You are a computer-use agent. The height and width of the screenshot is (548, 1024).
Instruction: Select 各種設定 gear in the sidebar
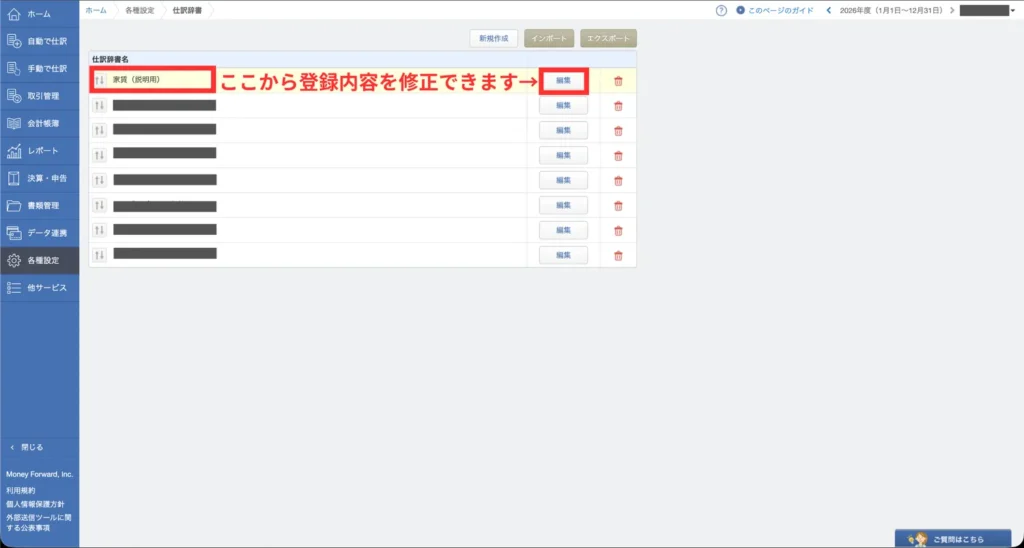(39, 261)
